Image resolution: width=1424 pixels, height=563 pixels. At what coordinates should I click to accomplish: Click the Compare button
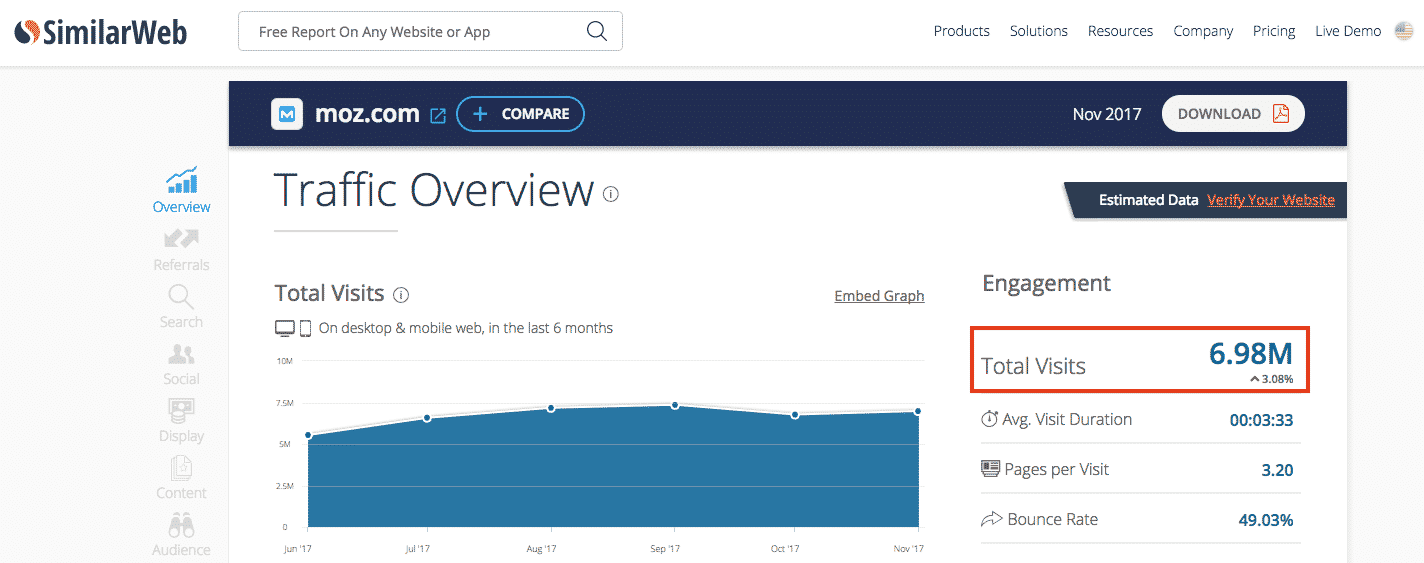pos(520,114)
